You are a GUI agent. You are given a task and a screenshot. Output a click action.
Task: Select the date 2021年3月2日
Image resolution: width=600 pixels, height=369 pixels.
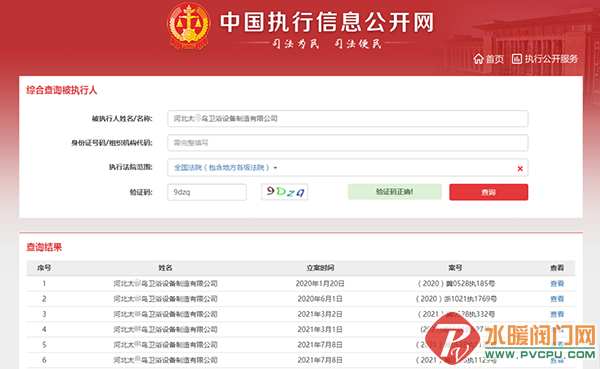(320, 314)
